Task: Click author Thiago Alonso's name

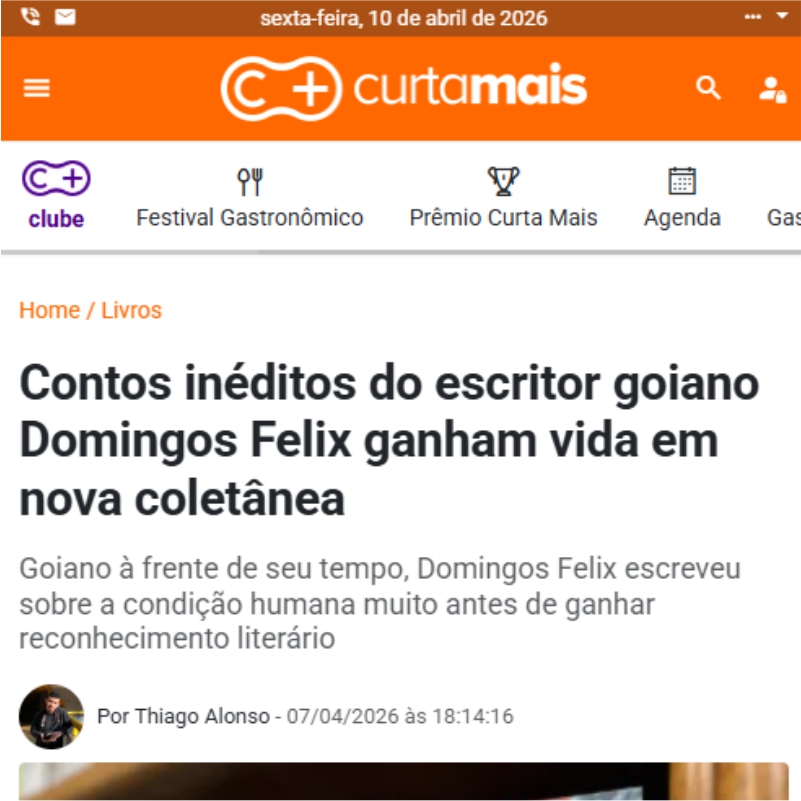Action: (x=202, y=716)
